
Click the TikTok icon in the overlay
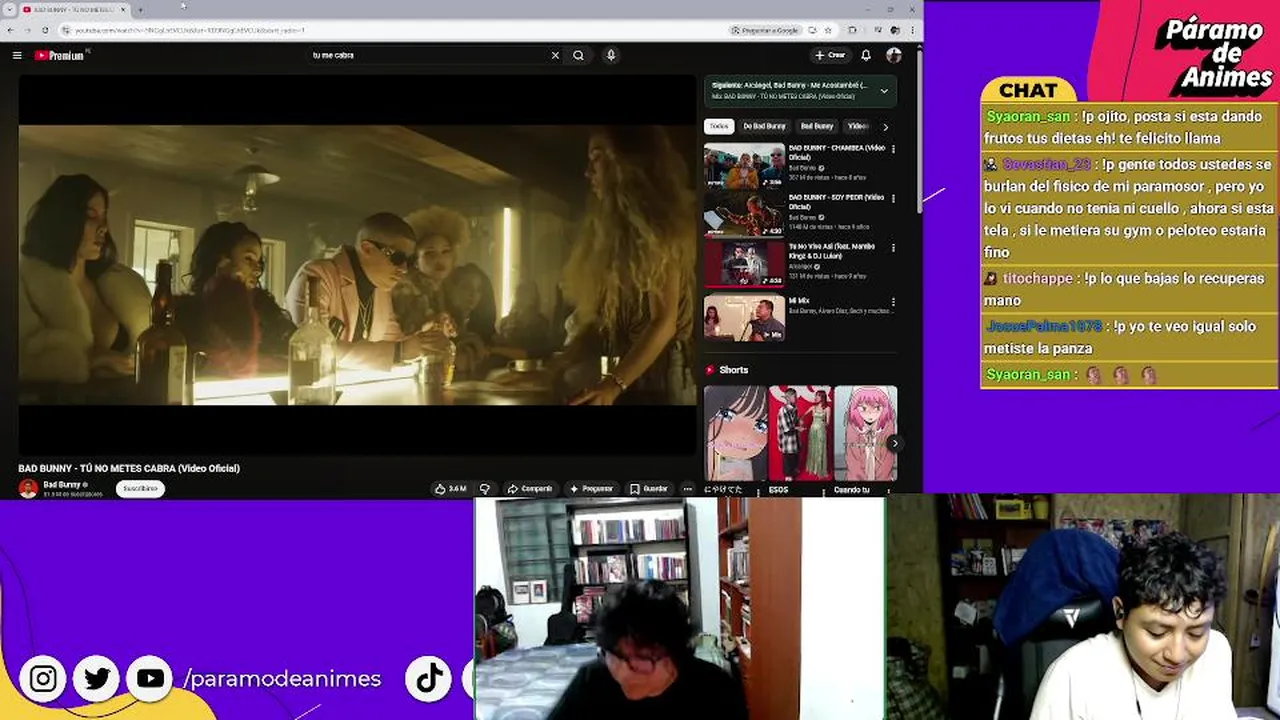pyautogui.click(x=429, y=679)
